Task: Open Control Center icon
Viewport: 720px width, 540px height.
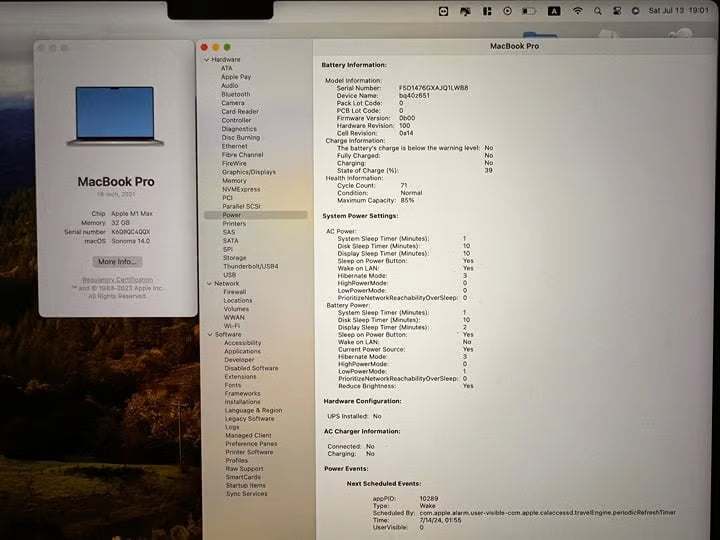Action: [x=617, y=11]
